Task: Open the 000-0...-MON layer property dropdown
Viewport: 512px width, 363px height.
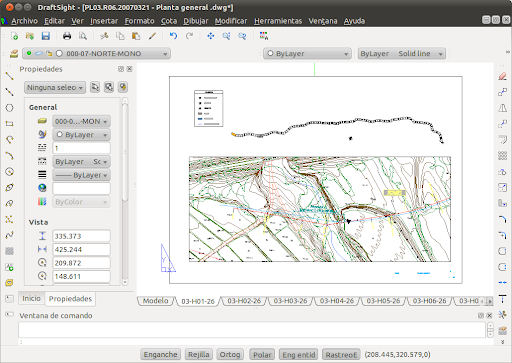Action: pyautogui.click(x=81, y=121)
